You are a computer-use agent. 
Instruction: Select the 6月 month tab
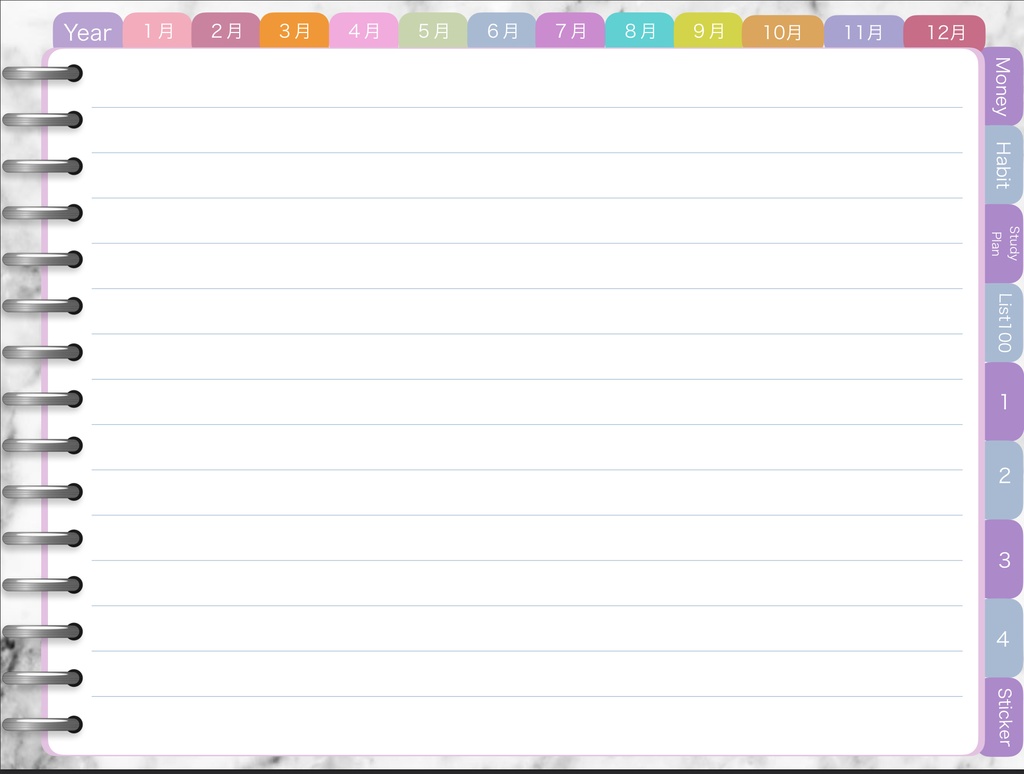tap(502, 31)
